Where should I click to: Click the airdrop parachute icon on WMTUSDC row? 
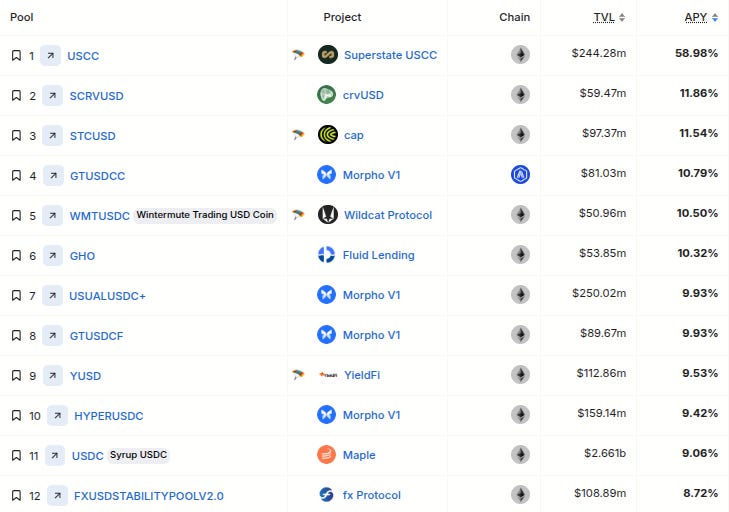click(x=298, y=215)
